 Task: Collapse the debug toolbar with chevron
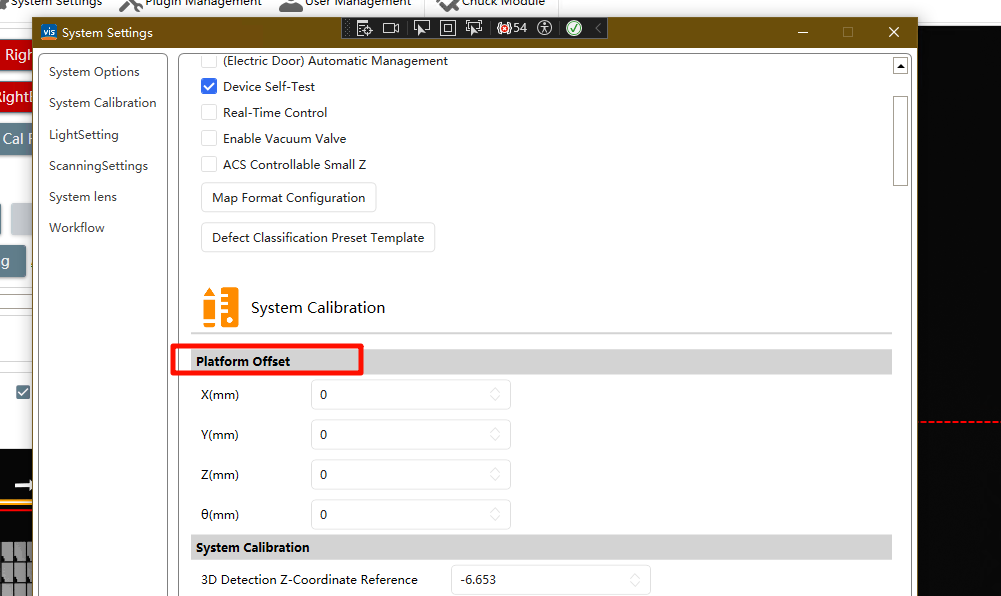tap(598, 28)
